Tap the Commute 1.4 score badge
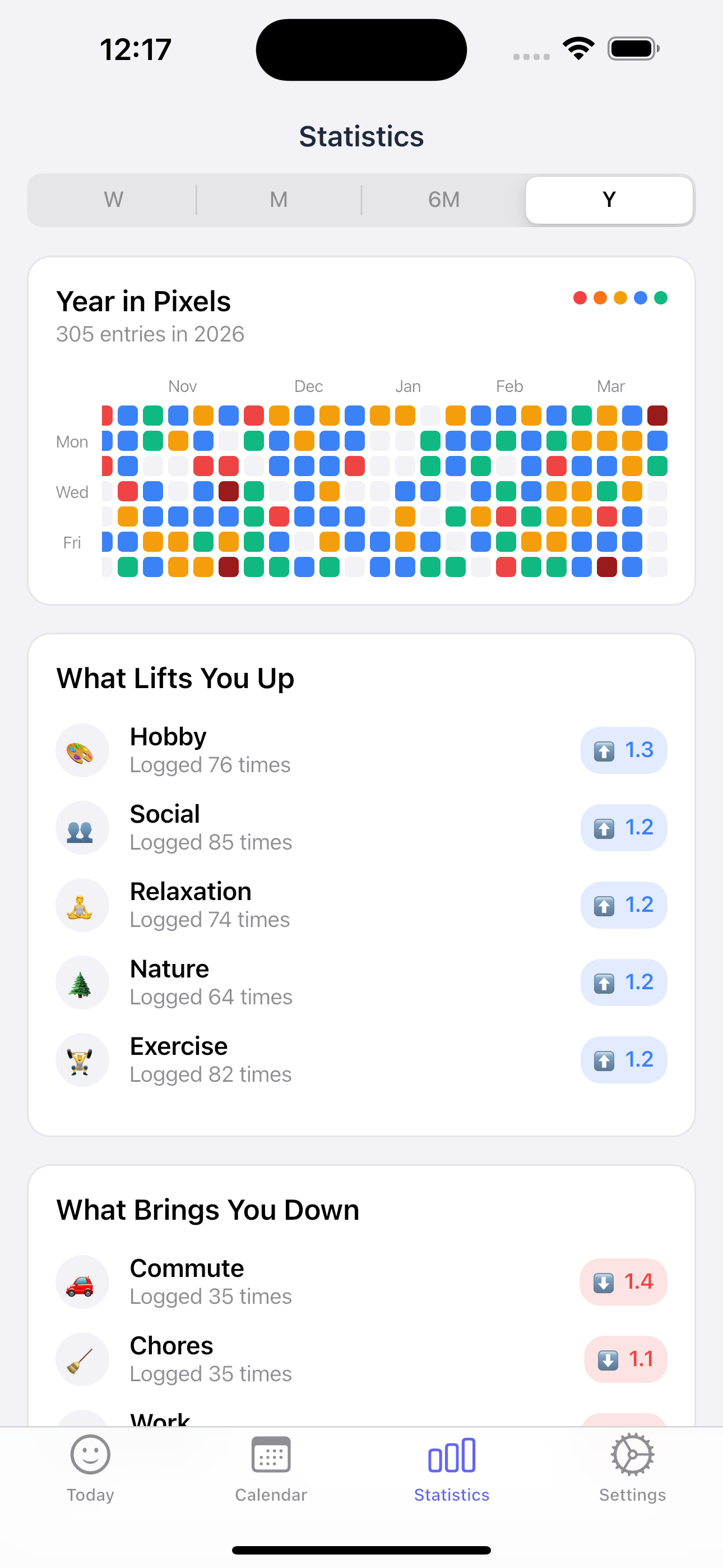Image resolution: width=723 pixels, height=1568 pixels. [x=623, y=1282]
